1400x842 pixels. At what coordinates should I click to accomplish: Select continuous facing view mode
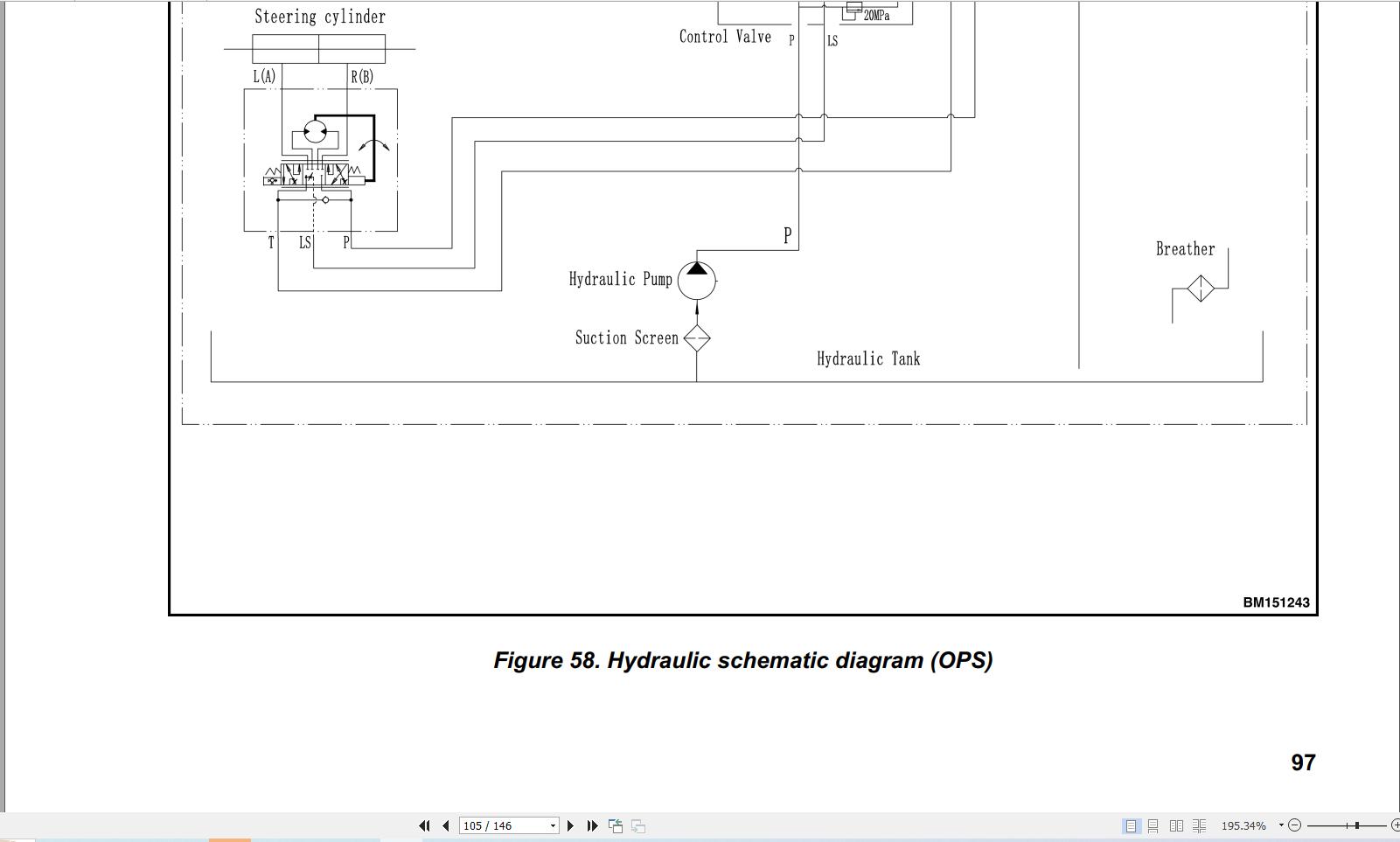pos(1199,825)
